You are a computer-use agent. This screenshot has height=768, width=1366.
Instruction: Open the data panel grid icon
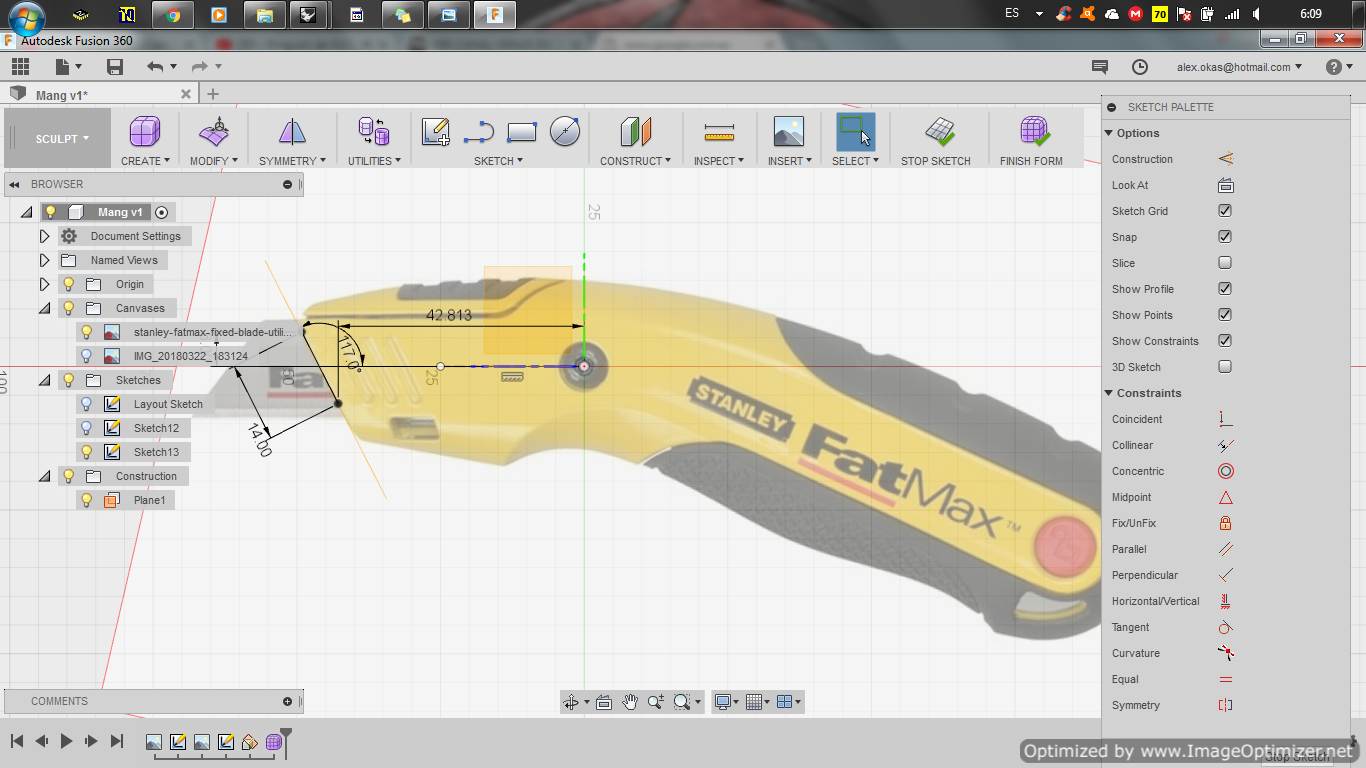click(x=20, y=67)
